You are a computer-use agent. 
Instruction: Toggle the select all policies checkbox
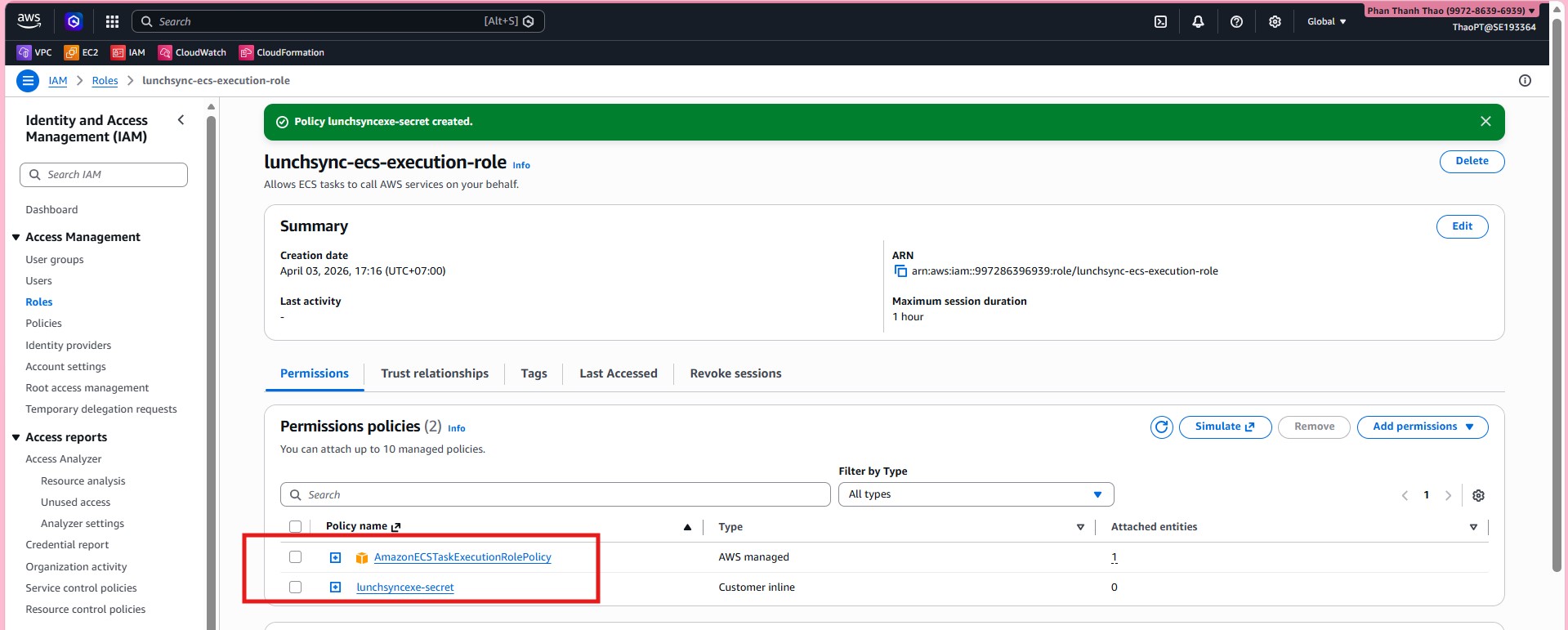pos(296,527)
